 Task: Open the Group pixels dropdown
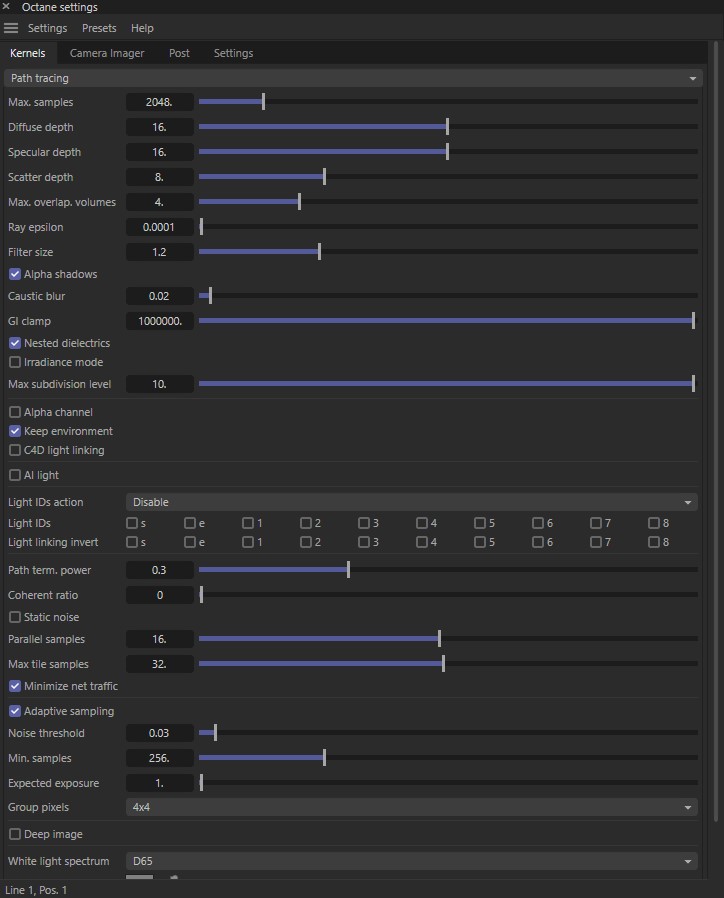(411, 807)
